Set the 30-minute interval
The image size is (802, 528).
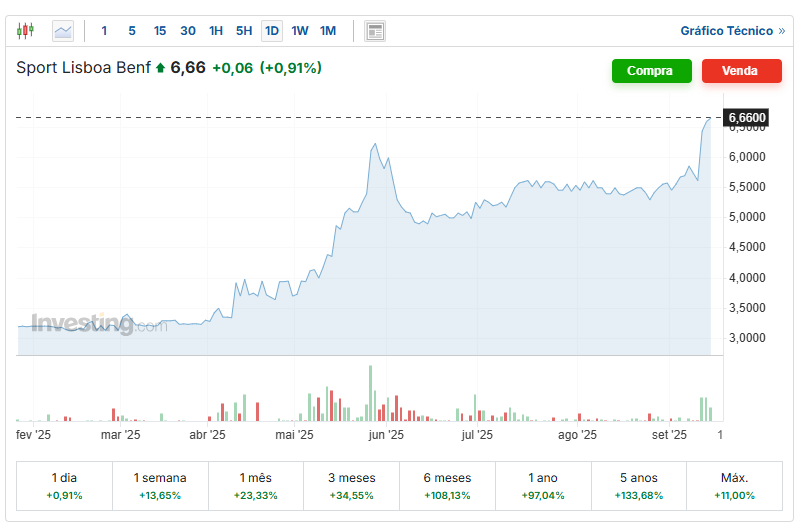tap(188, 31)
